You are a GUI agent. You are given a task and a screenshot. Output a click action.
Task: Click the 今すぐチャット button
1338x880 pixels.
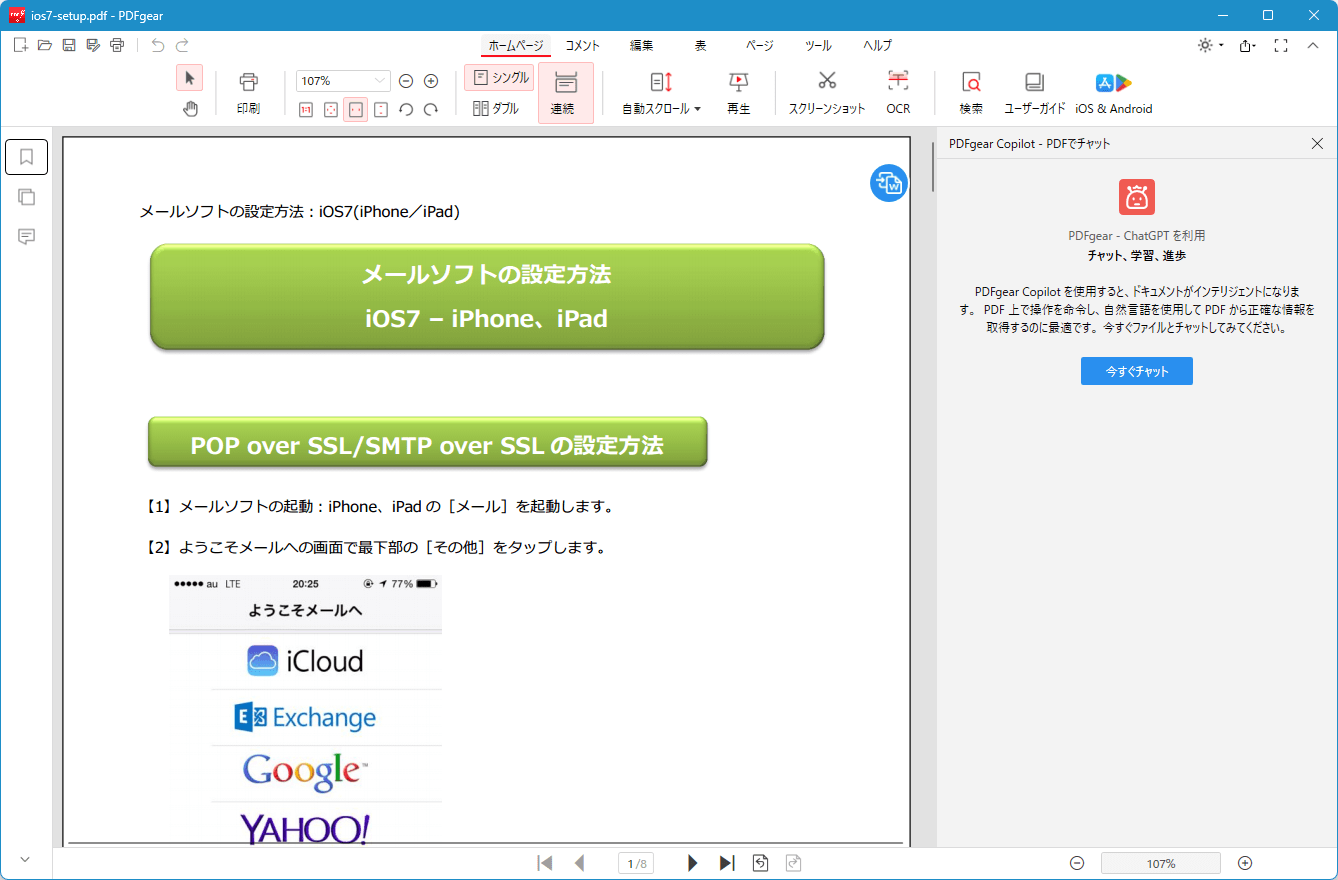click(1137, 371)
